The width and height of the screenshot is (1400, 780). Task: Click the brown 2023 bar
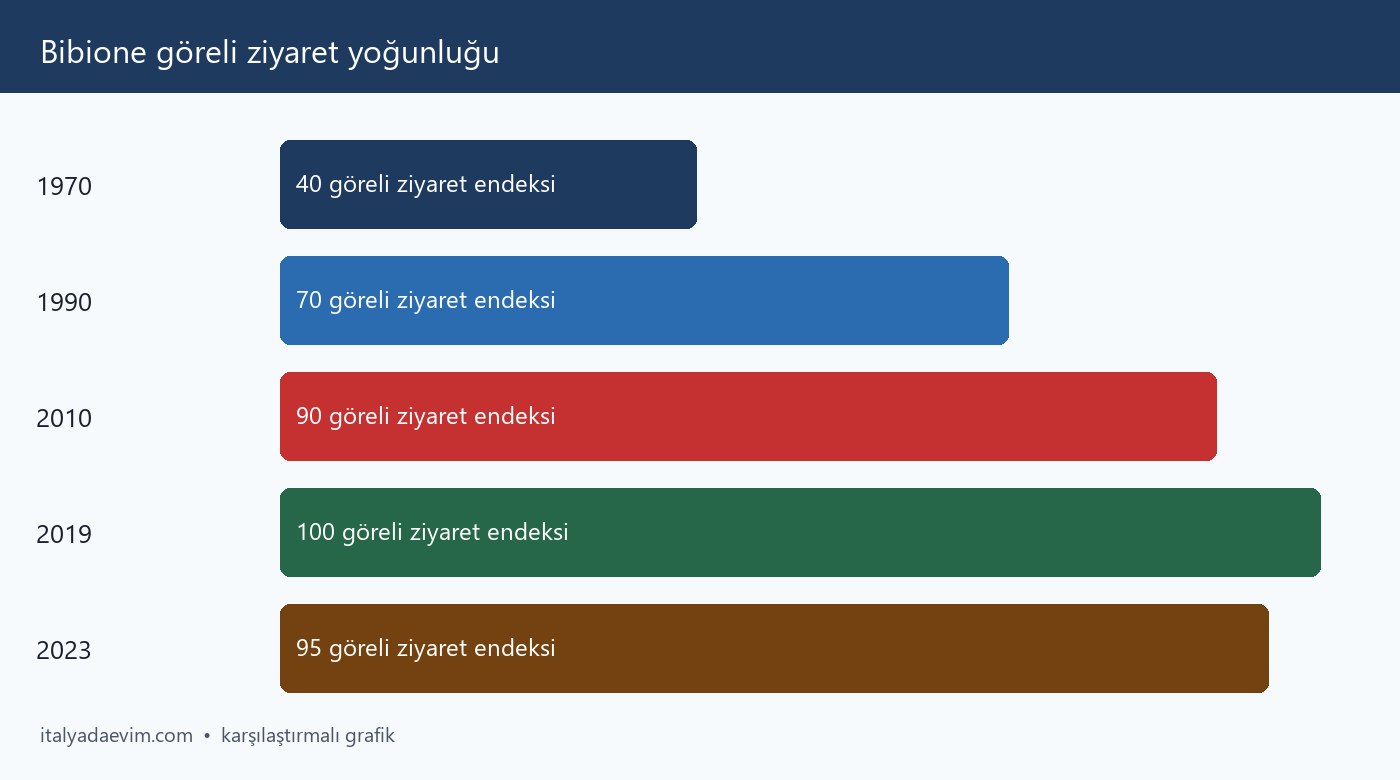pos(774,648)
